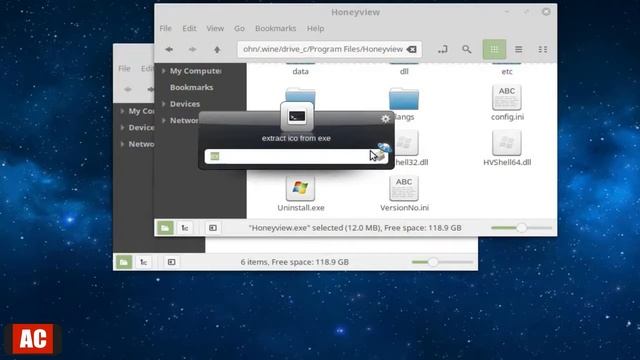Select Bookmarks in the sidebar
Image resolution: width=640 pixels, height=360 pixels.
(x=191, y=87)
